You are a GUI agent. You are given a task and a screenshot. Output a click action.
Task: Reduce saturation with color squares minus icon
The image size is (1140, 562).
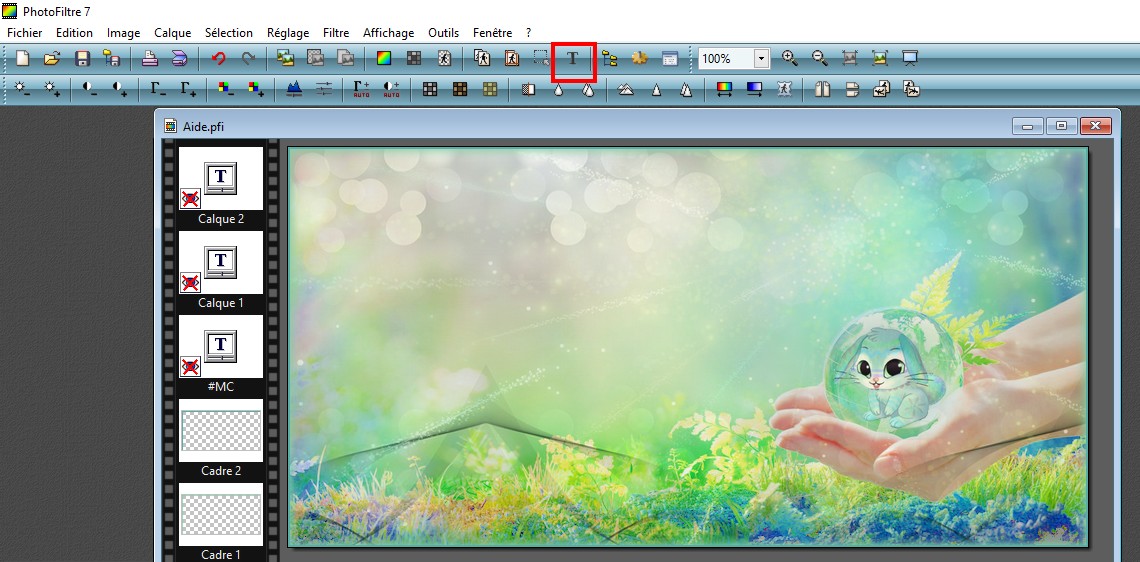pyautogui.click(x=226, y=89)
